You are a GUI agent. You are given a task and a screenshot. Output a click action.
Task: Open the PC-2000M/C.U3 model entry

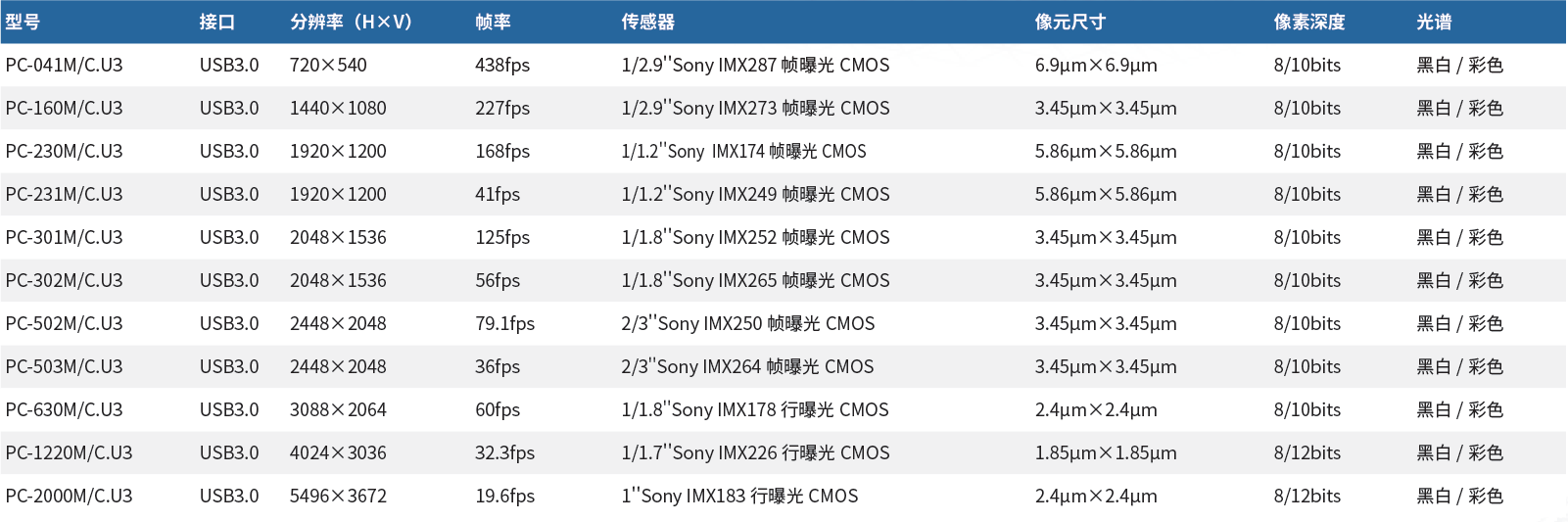[69, 496]
